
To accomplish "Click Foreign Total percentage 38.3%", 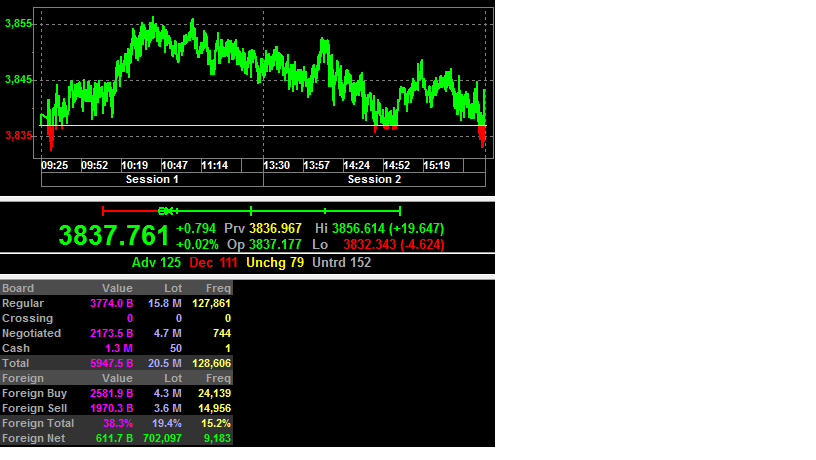I will click(x=118, y=424).
